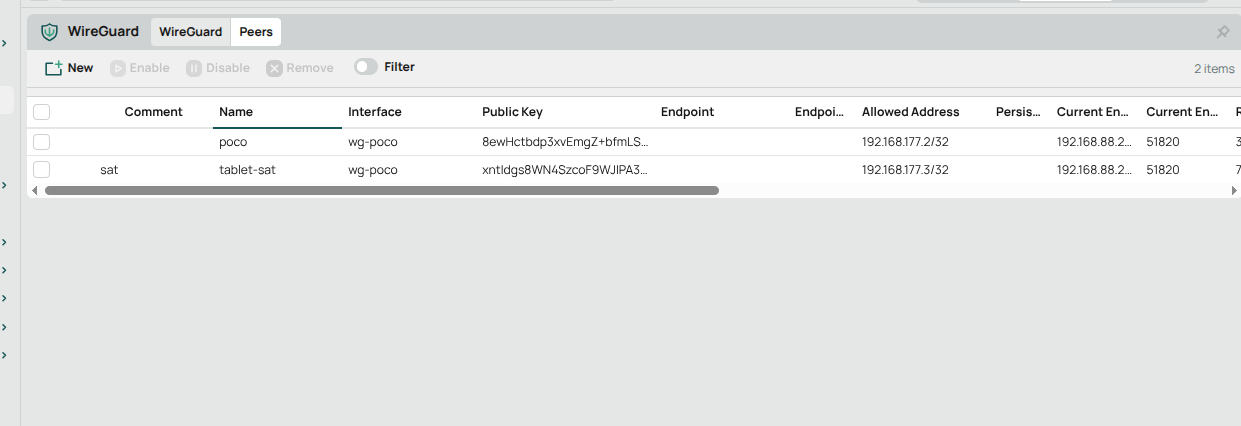This screenshot has height=426, width=1241.
Task: Click the wg-poco interface in tablet-sat row
Action: click(373, 170)
